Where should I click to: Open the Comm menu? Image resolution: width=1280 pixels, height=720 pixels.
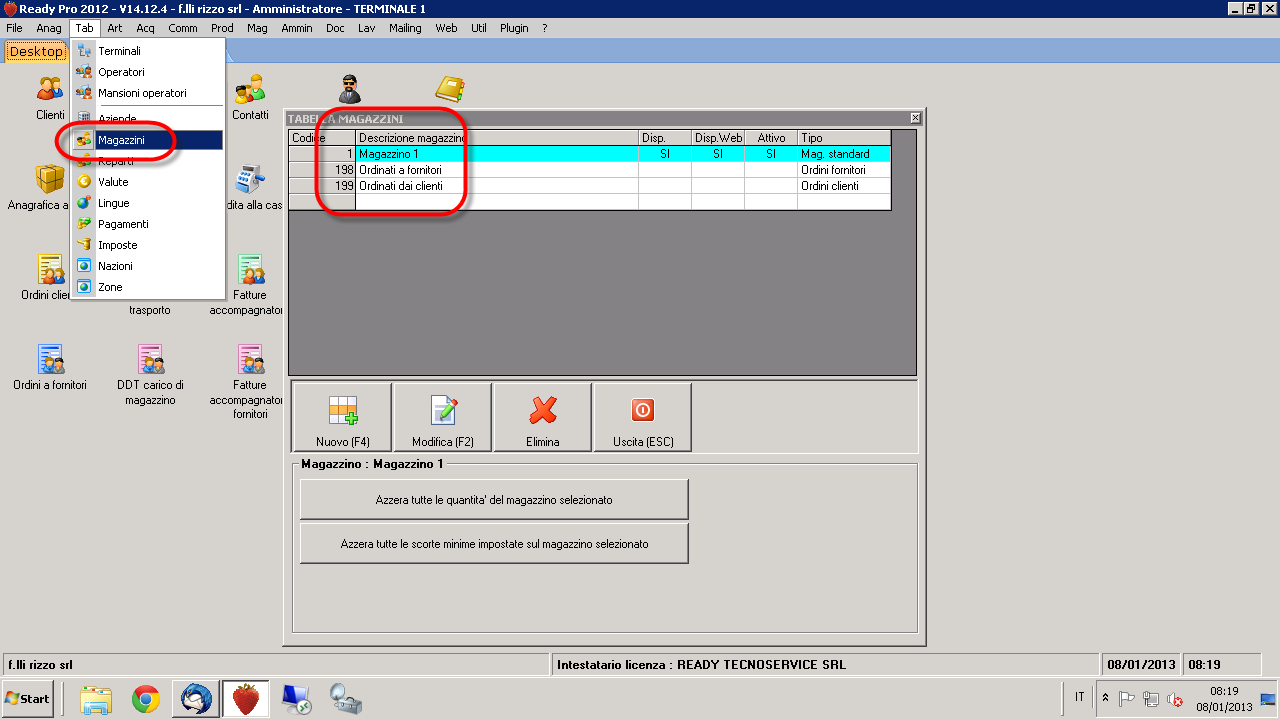click(183, 28)
